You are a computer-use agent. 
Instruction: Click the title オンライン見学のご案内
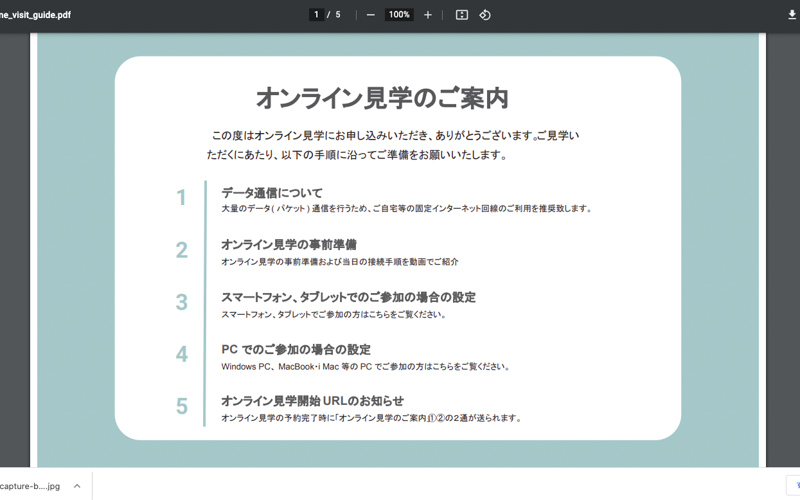[x=382, y=98]
